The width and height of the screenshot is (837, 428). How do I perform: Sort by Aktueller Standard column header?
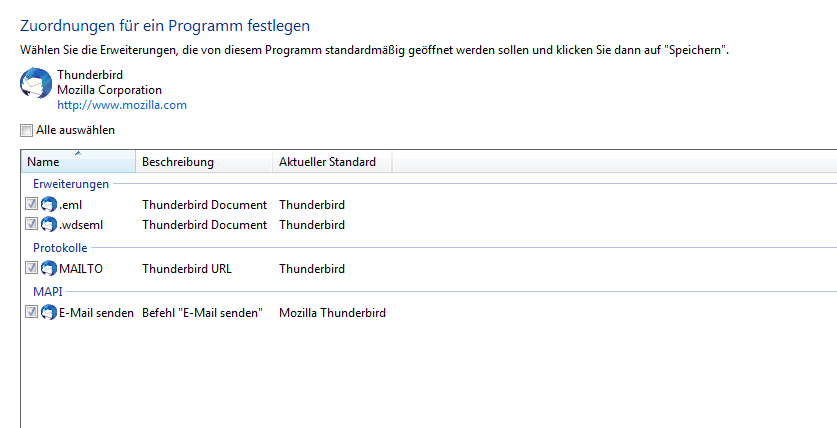coord(328,162)
